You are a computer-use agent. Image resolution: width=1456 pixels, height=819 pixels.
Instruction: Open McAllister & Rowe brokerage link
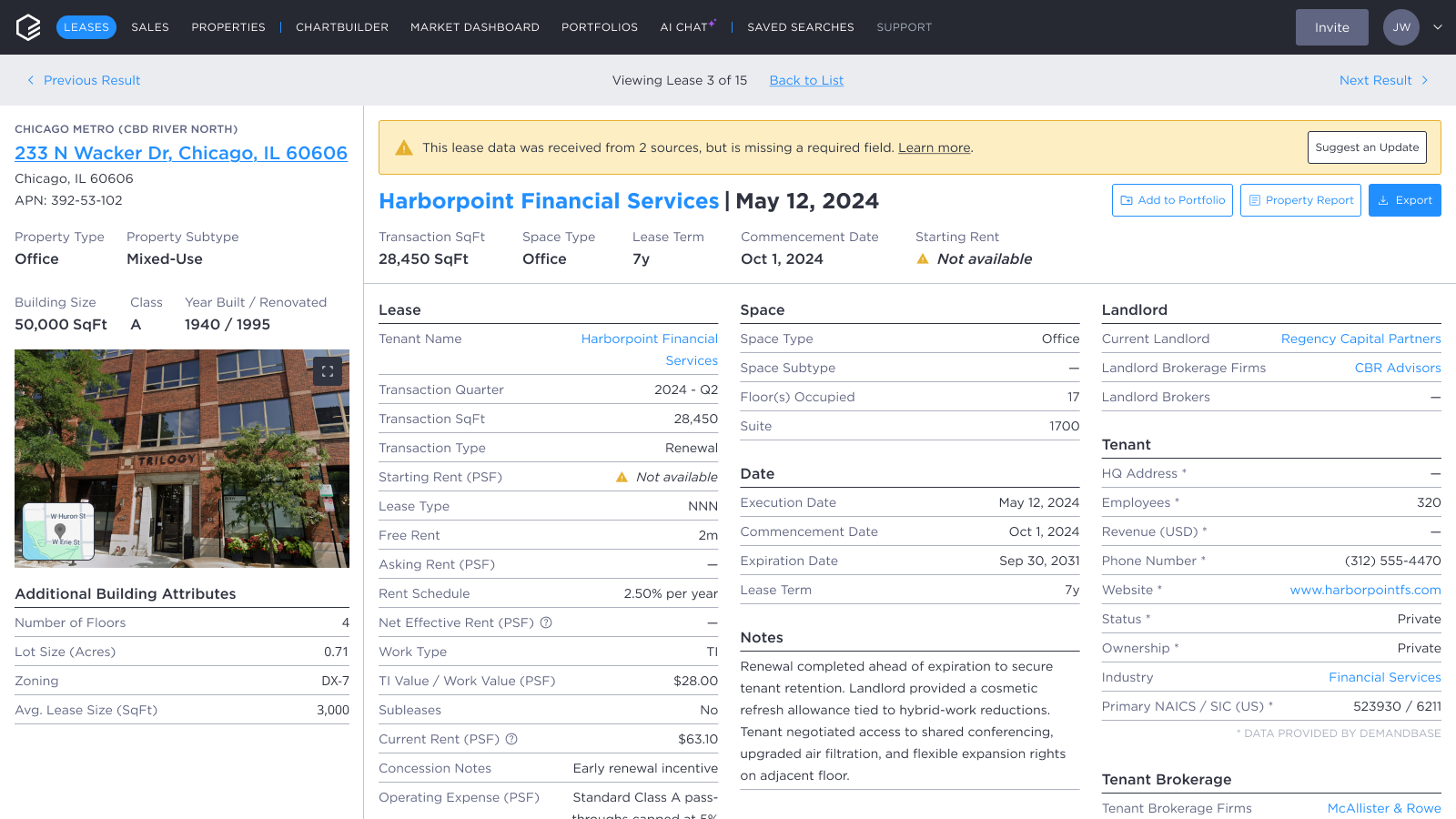[1384, 808]
